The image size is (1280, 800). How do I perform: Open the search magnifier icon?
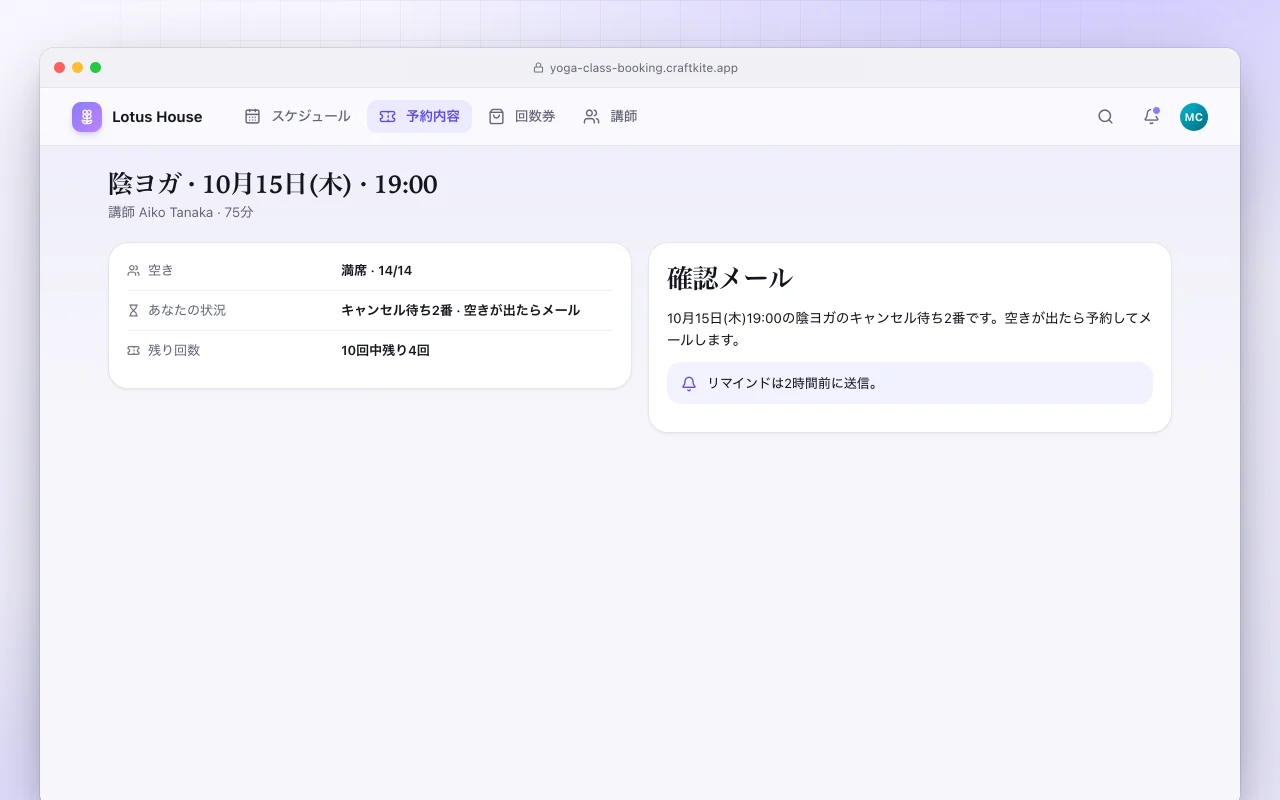[1105, 117]
